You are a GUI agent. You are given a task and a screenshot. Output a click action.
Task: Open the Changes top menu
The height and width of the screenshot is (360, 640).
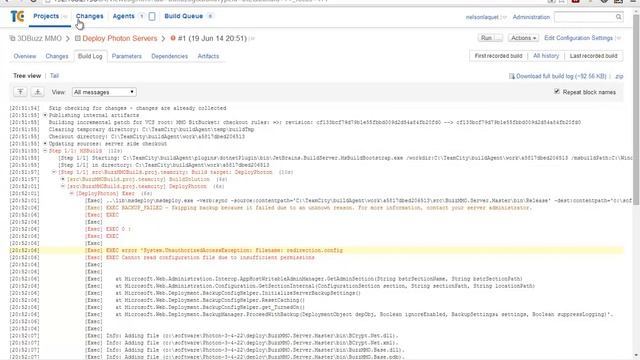(89, 16)
